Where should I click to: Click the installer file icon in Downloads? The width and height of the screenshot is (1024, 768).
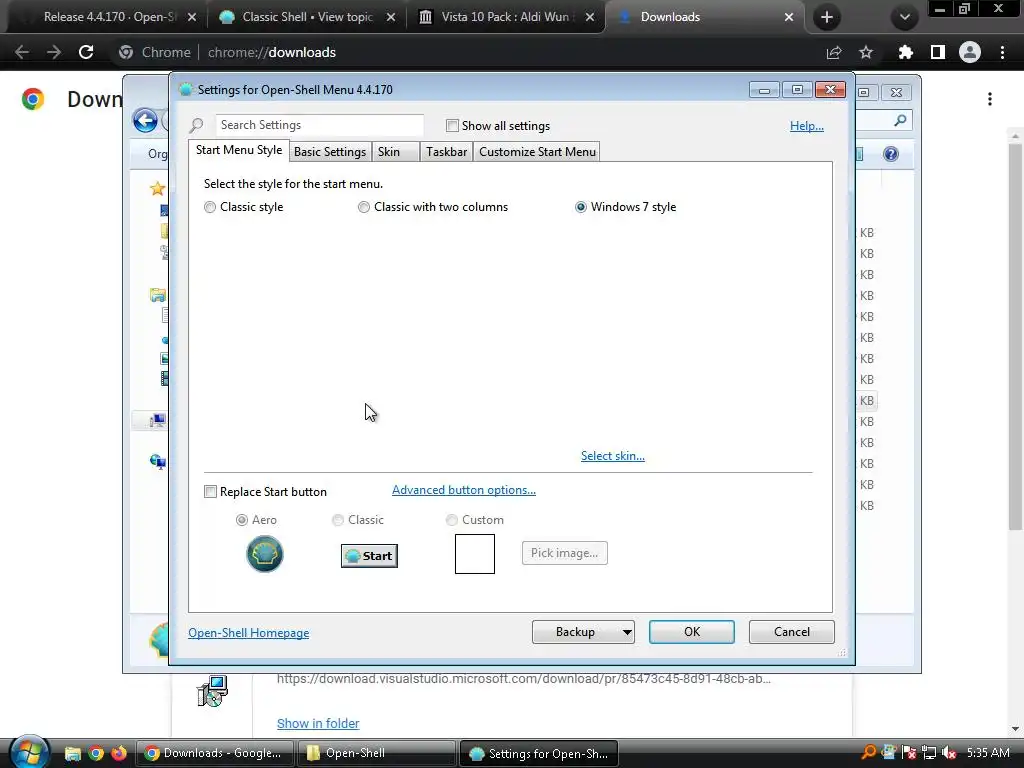click(x=212, y=691)
